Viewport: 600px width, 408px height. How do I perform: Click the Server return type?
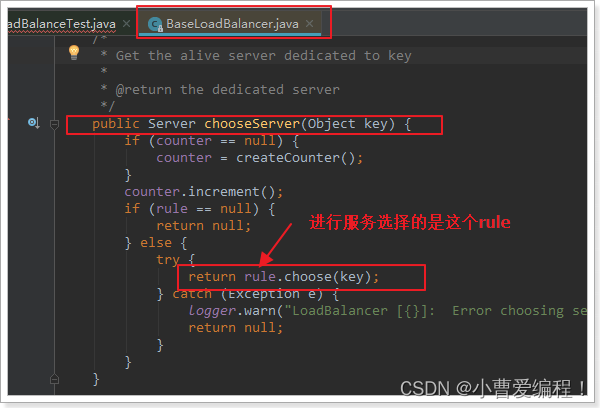point(172,124)
